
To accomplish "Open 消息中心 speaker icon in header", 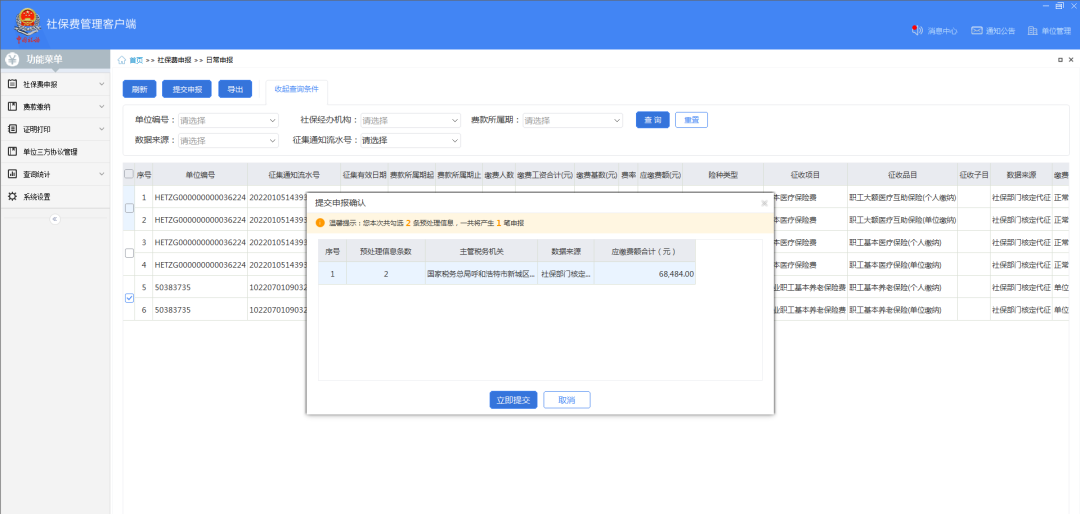I will (916, 31).
